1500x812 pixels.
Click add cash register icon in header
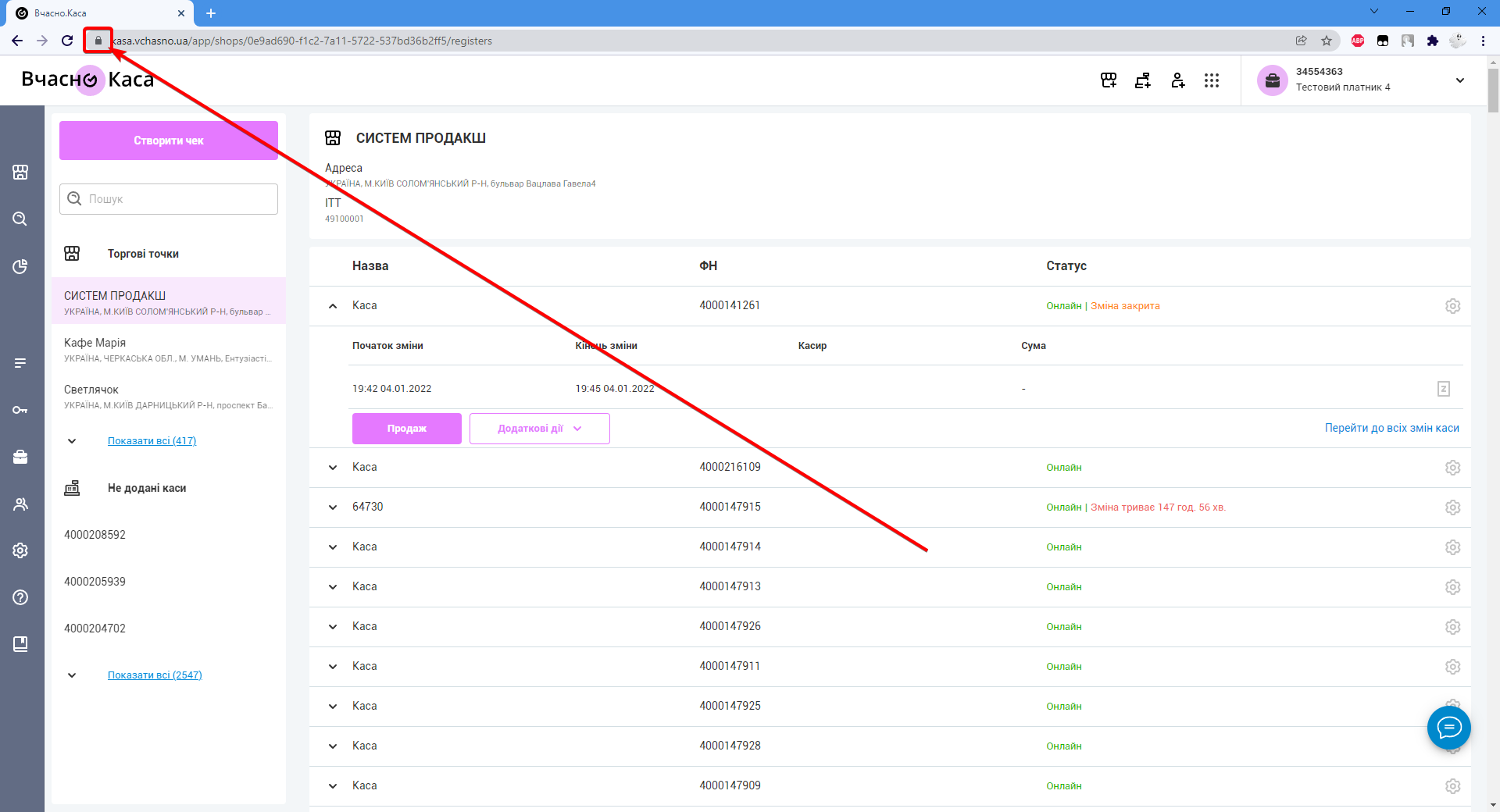tap(1143, 80)
